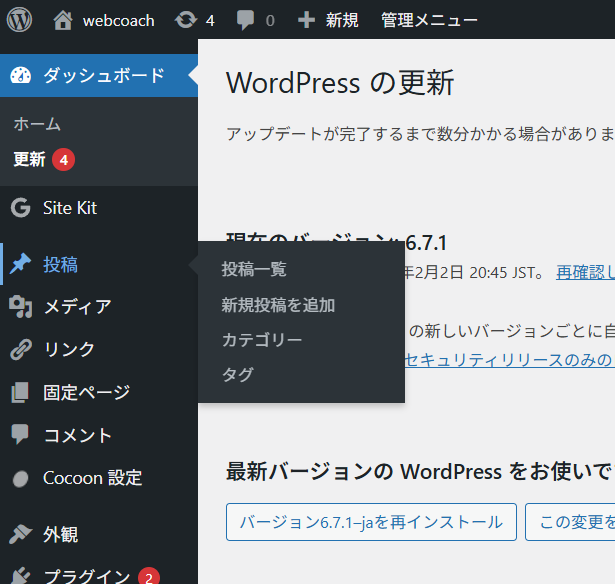This screenshot has width=615, height=584.
Task: Click the コメント speech bubble icon
Action: (20, 434)
